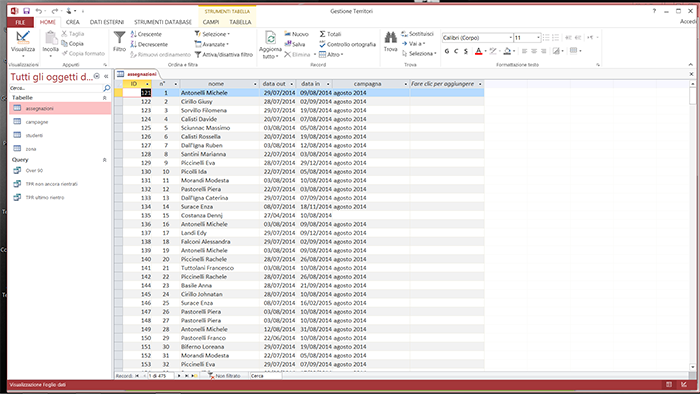Switch to DATI ESTERNI tab

point(107,22)
